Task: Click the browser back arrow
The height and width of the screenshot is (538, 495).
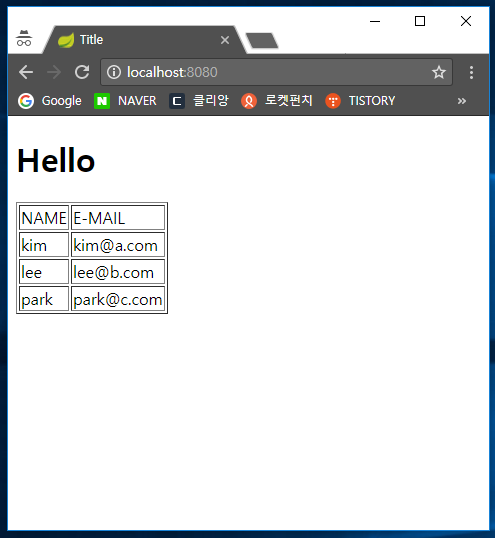Action: pyautogui.click(x=26, y=72)
